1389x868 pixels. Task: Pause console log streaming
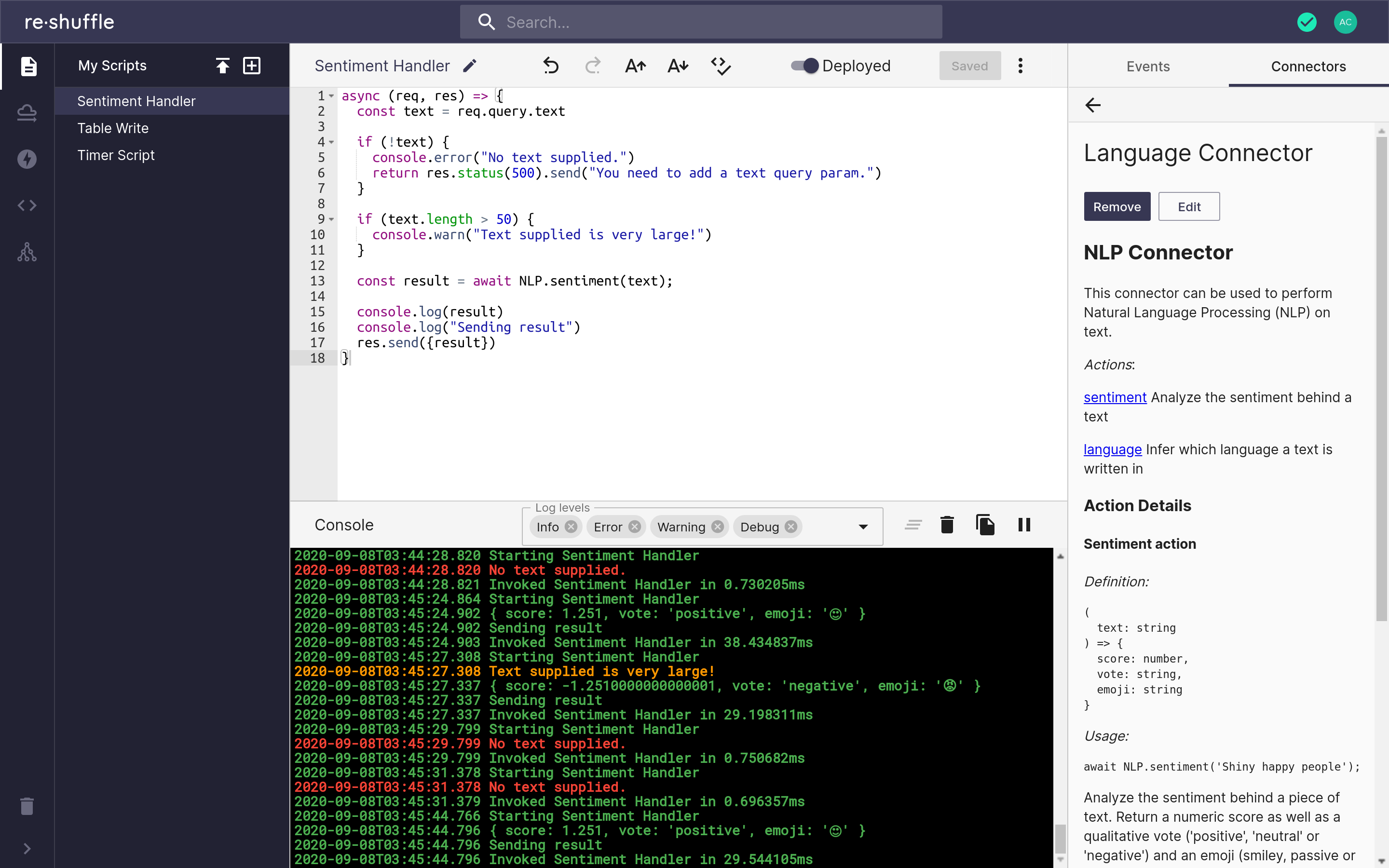(x=1024, y=525)
